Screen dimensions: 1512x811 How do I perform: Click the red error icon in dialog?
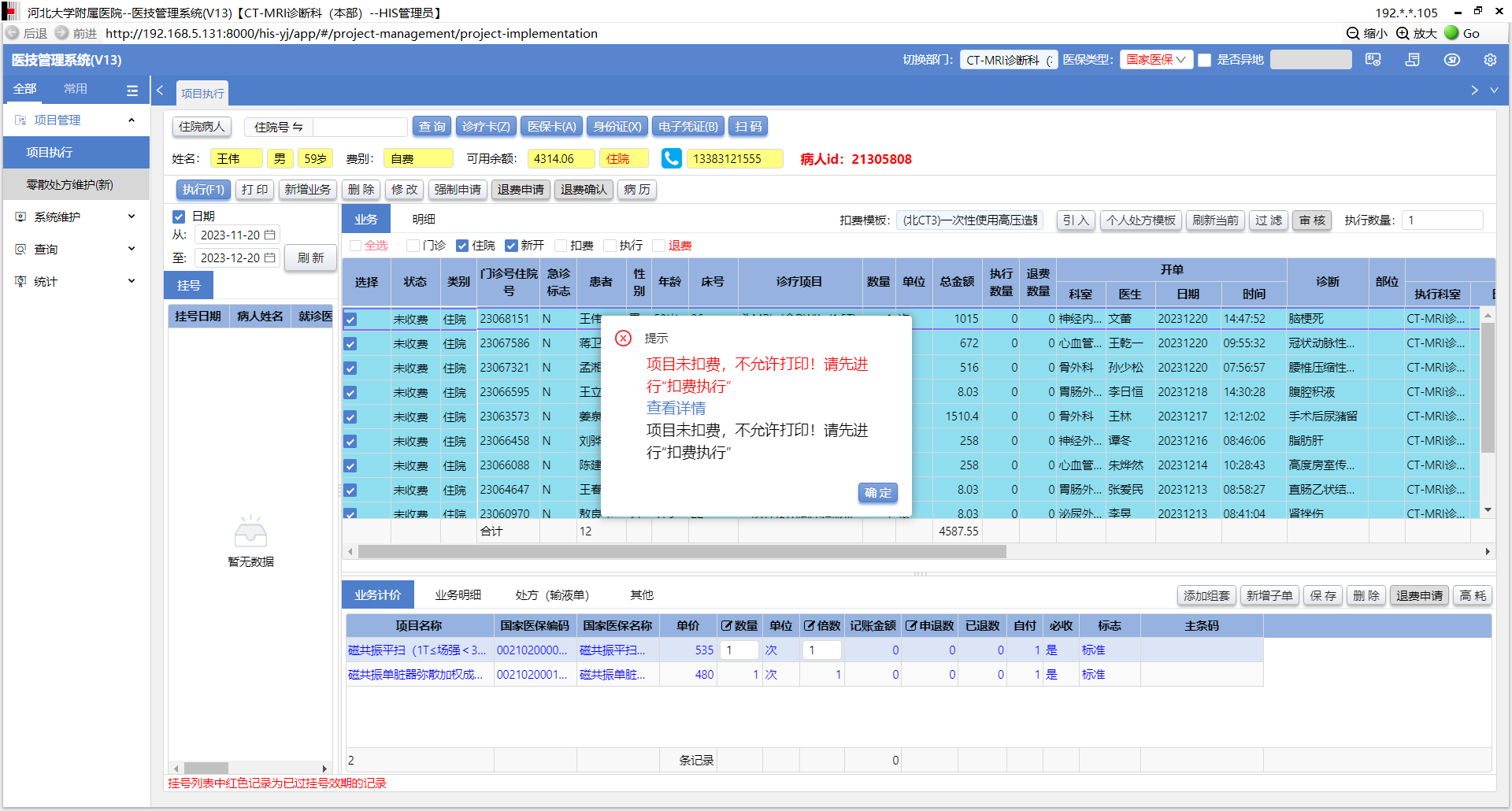tap(623, 339)
